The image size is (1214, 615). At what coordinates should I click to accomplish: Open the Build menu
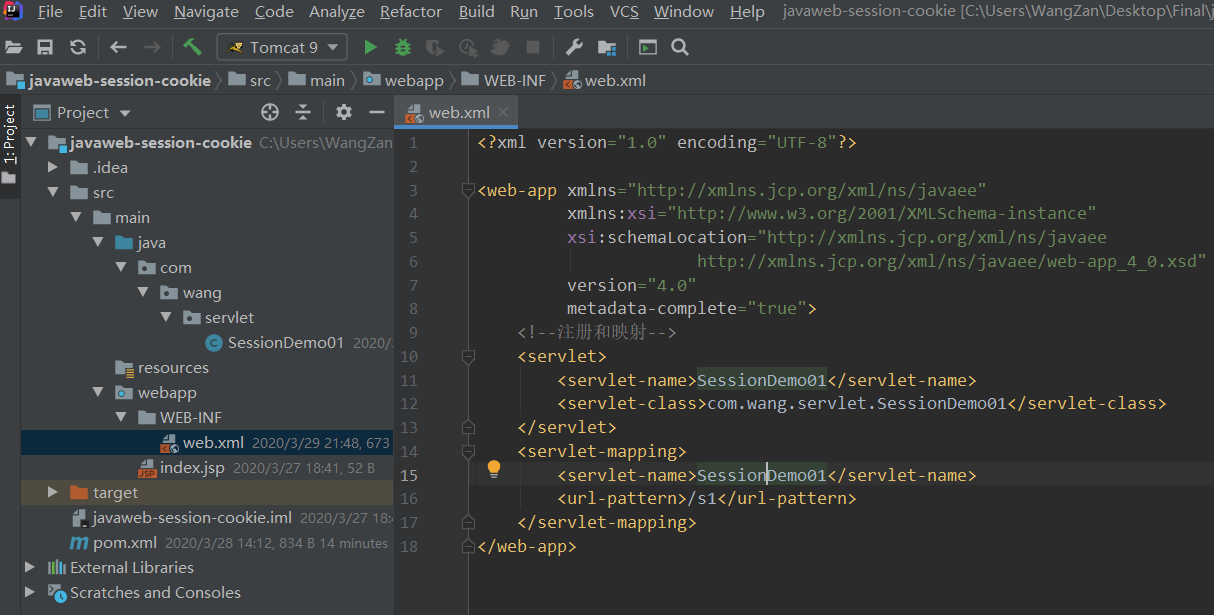[x=477, y=12]
